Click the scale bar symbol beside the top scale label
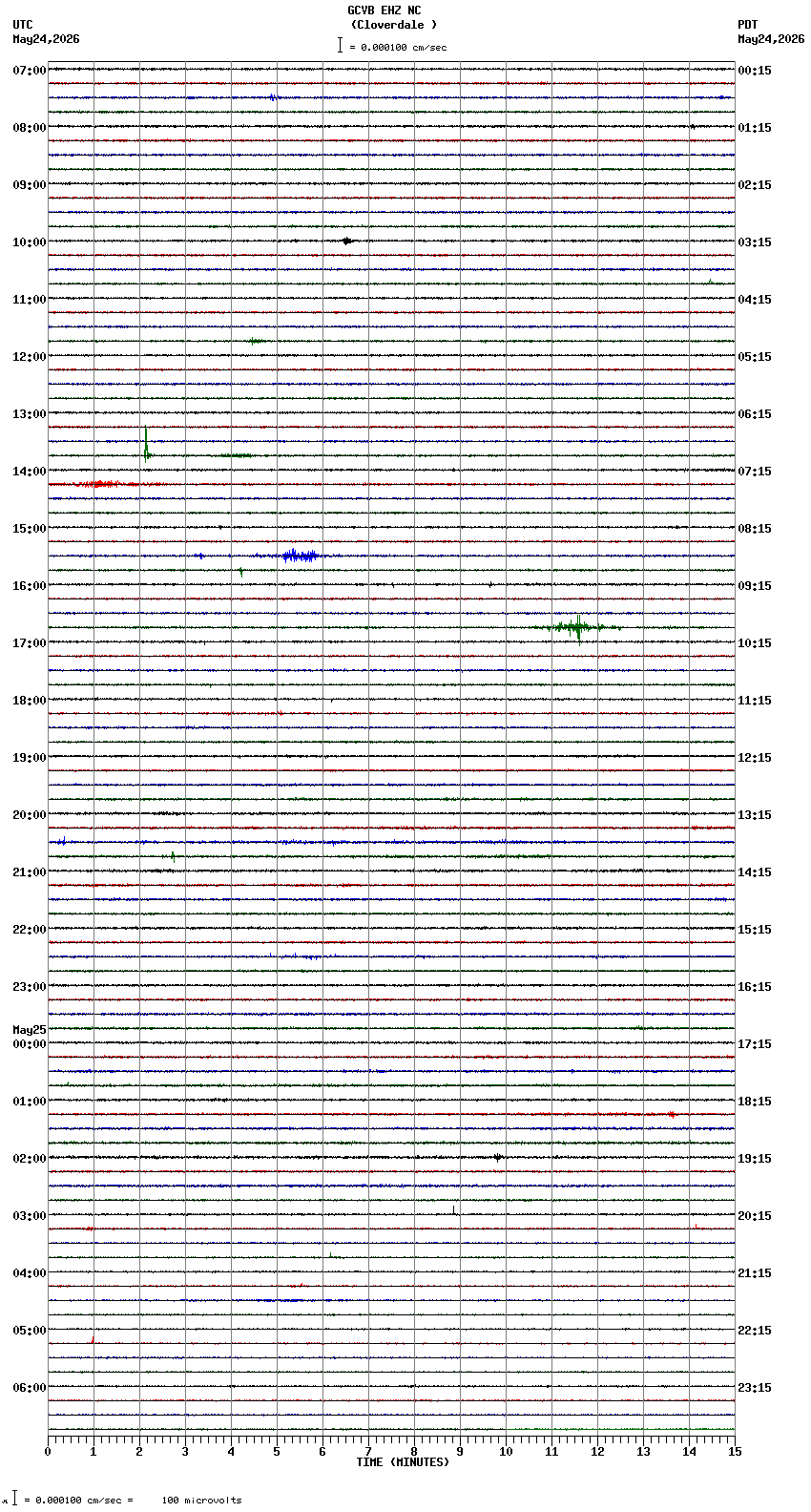This screenshot has width=811, height=1512. 340,46
